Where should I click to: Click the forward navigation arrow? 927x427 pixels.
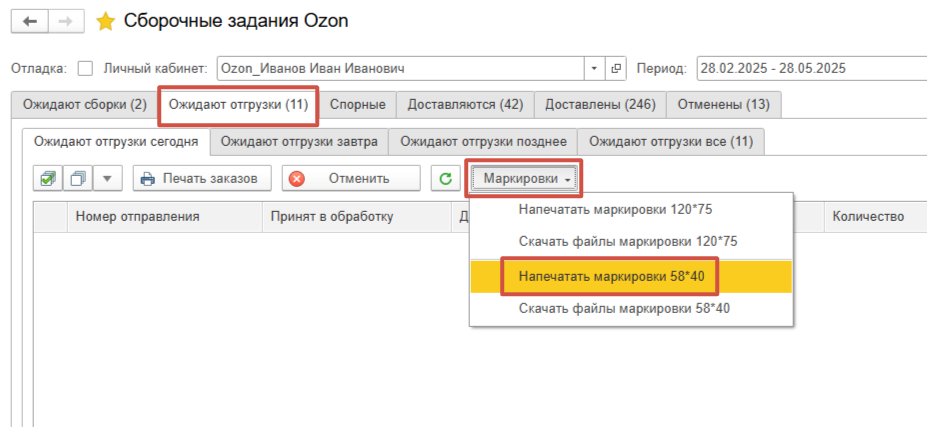pyautogui.click(x=64, y=21)
